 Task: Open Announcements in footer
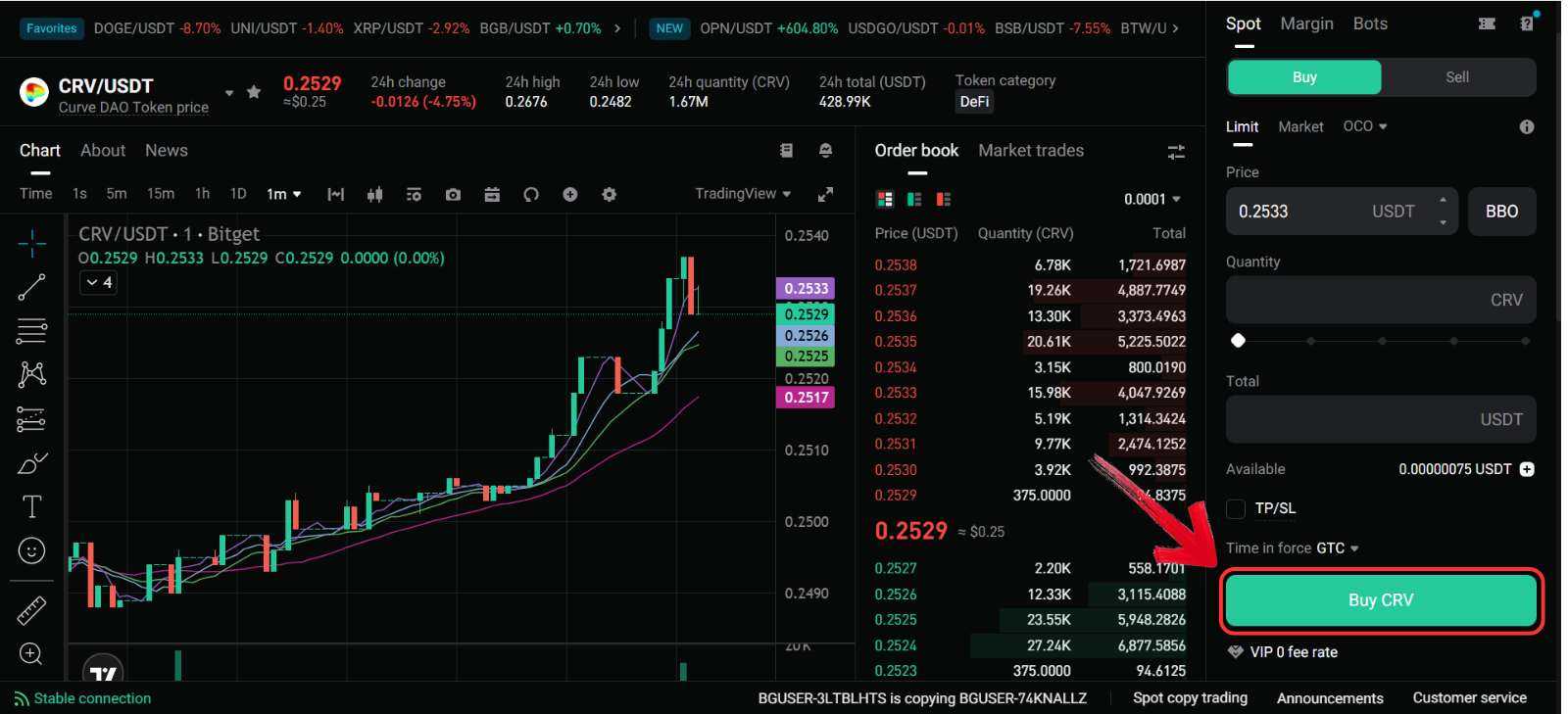coord(1330,697)
